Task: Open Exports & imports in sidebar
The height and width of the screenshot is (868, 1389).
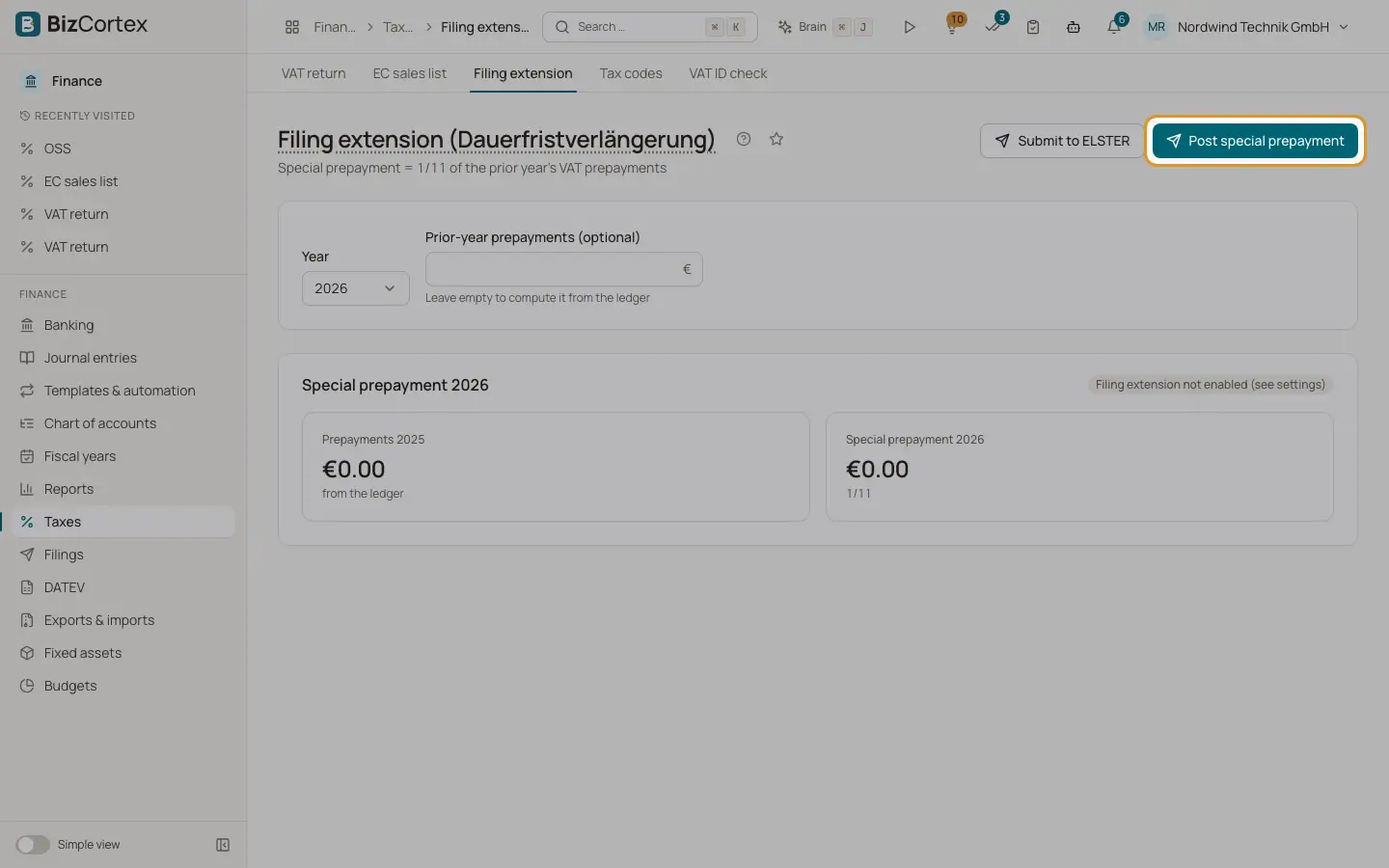Action: (x=123, y=620)
